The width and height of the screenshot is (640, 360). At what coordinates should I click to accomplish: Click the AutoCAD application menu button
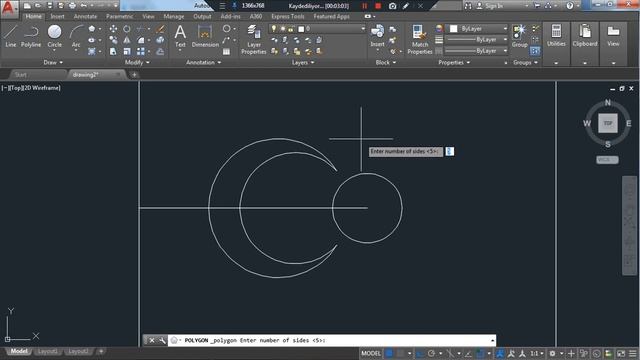[8, 8]
